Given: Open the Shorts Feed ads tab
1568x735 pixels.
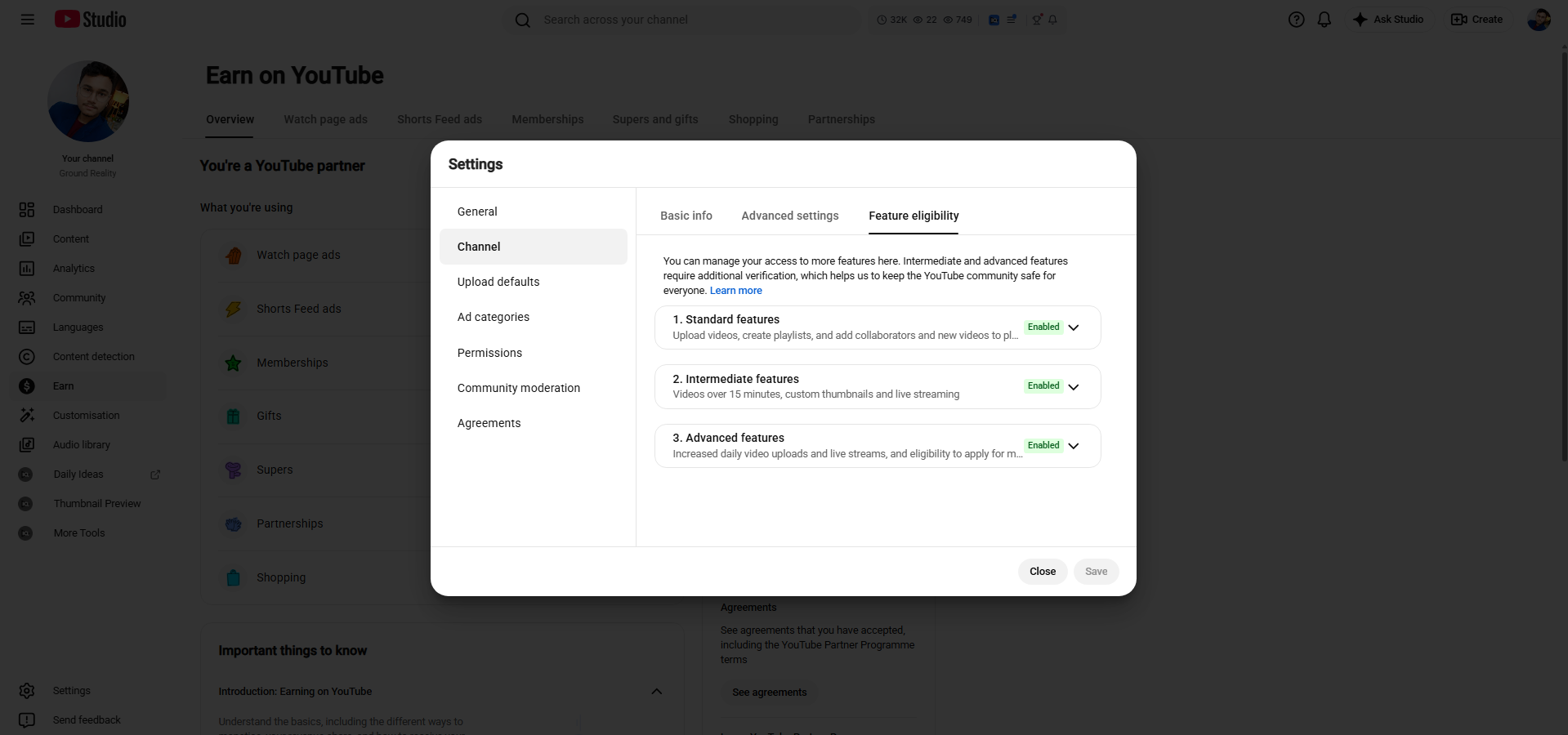Looking at the screenshot, I should [440, 119].
